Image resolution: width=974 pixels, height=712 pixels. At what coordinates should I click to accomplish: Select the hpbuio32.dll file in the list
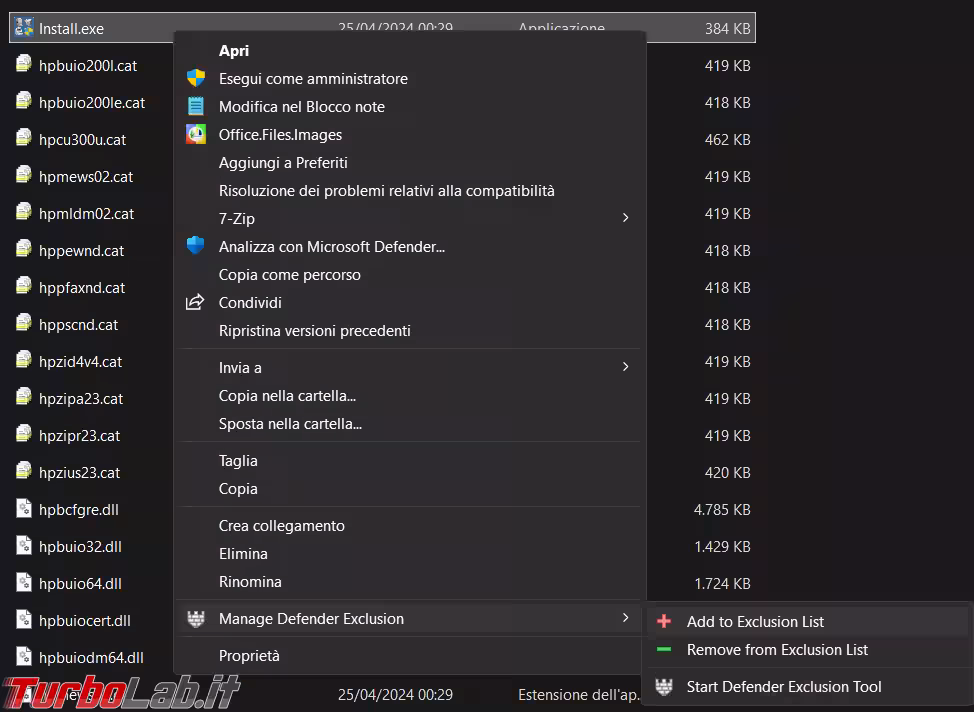[80, 547]
